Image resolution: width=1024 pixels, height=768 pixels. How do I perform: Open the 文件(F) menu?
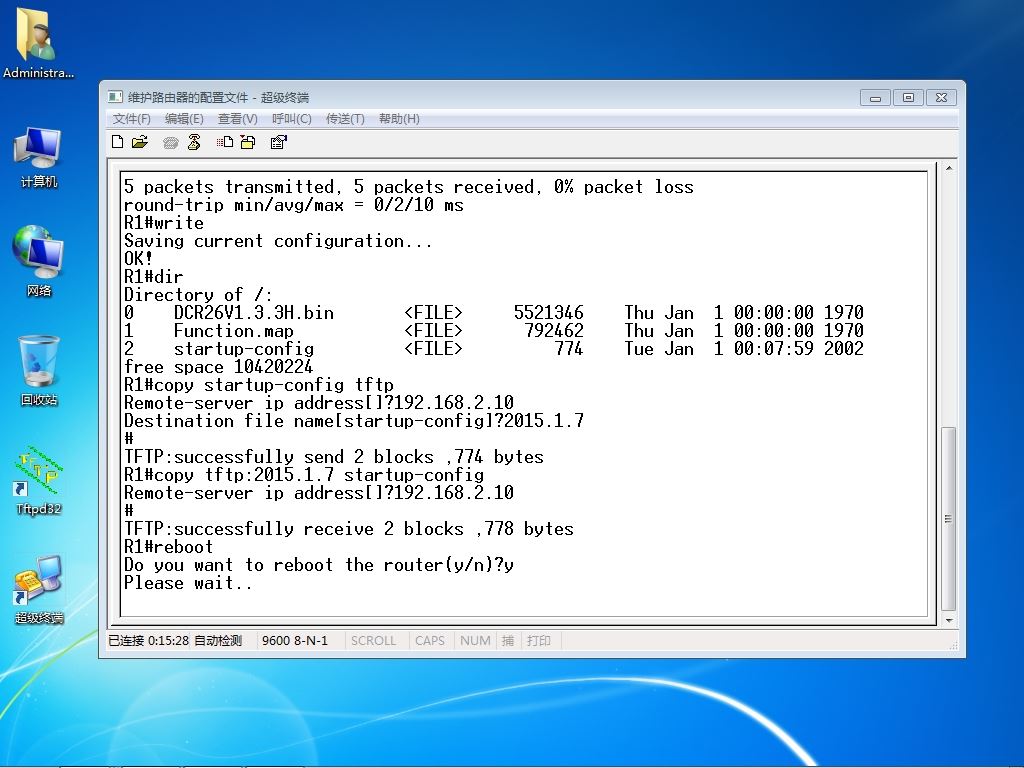131,119
